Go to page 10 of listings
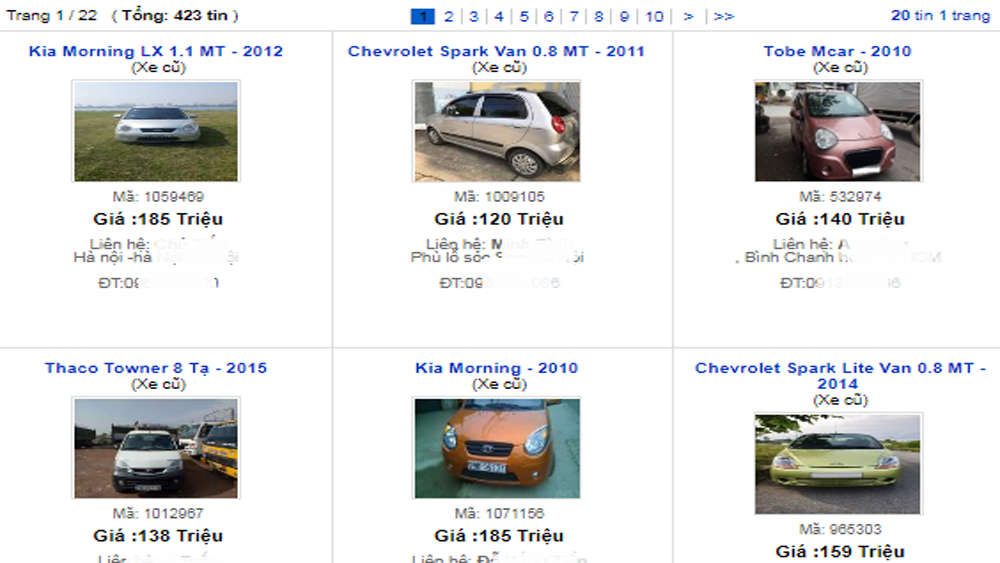 click(654, 17)
